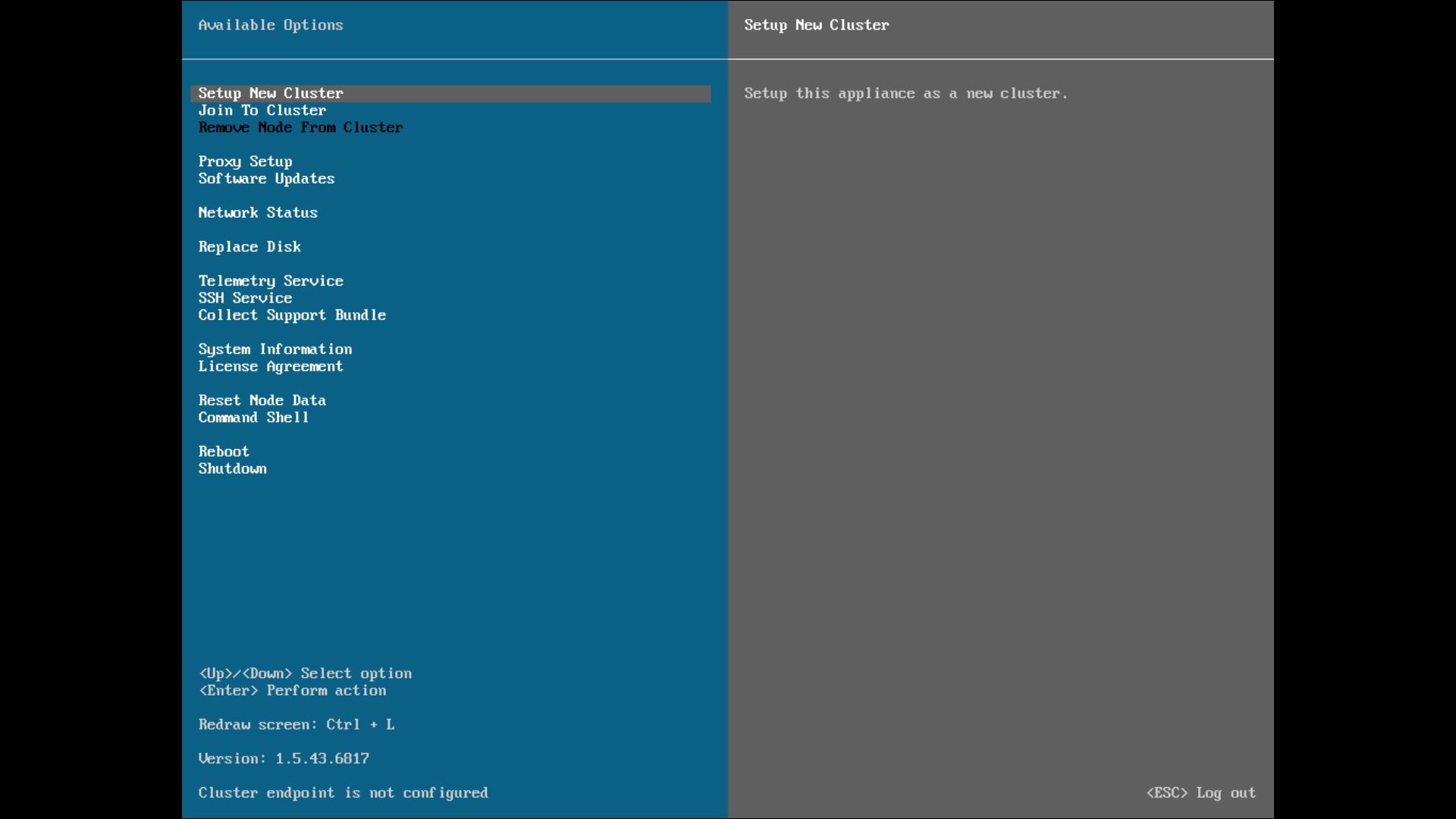
Task: Click the Cluster endpoint status message
Action: (343, 793)
